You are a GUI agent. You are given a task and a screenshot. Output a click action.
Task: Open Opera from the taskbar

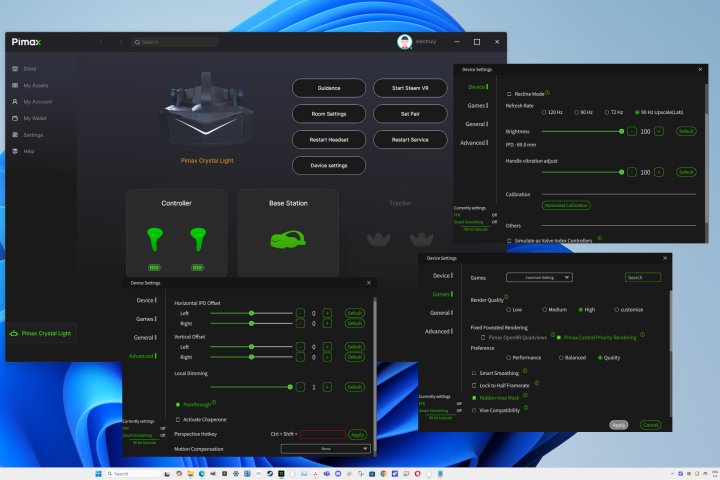pyautogui.click(x=417, y=474)
